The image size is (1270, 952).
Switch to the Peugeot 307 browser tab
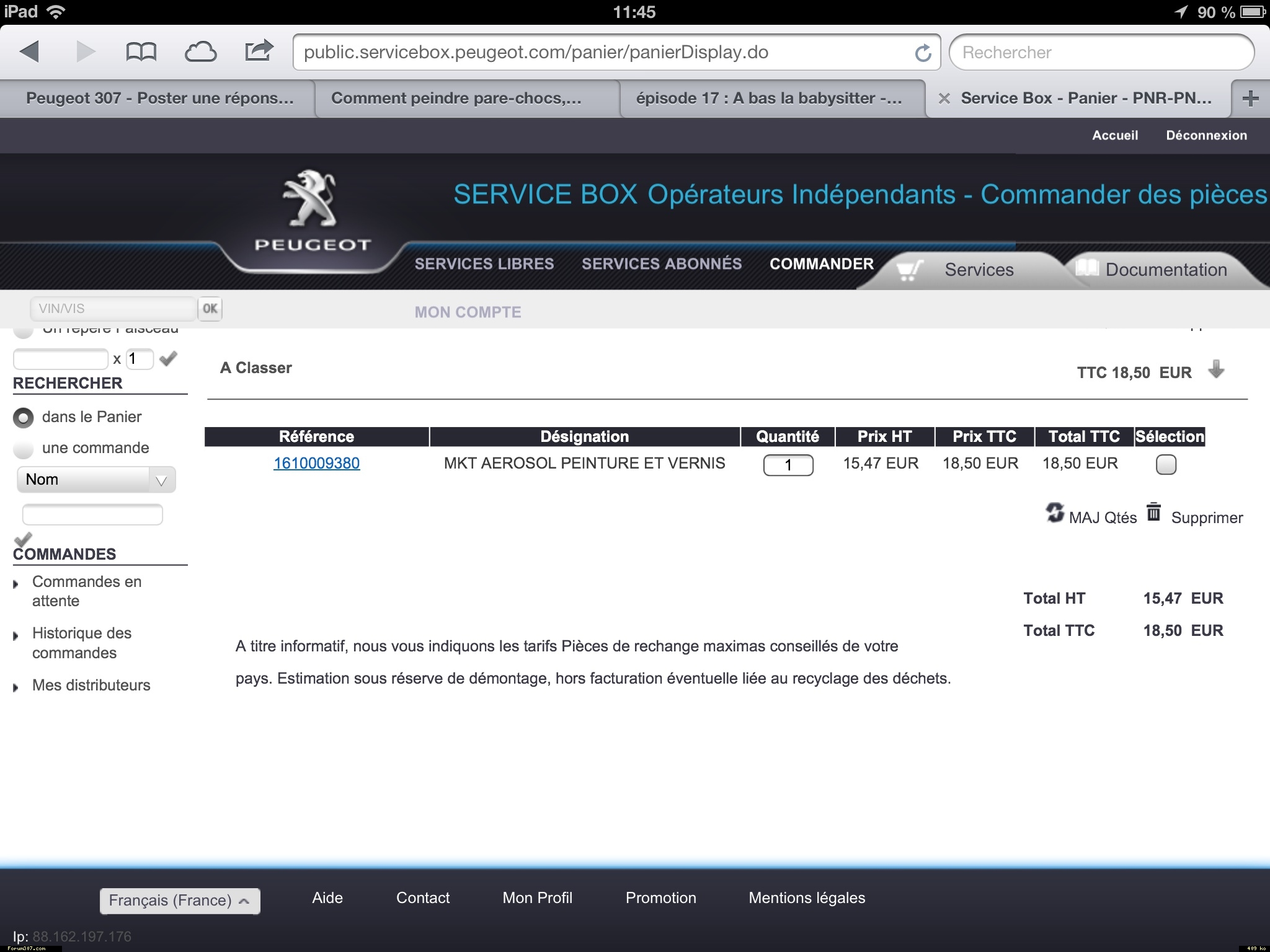click(159, 99)
